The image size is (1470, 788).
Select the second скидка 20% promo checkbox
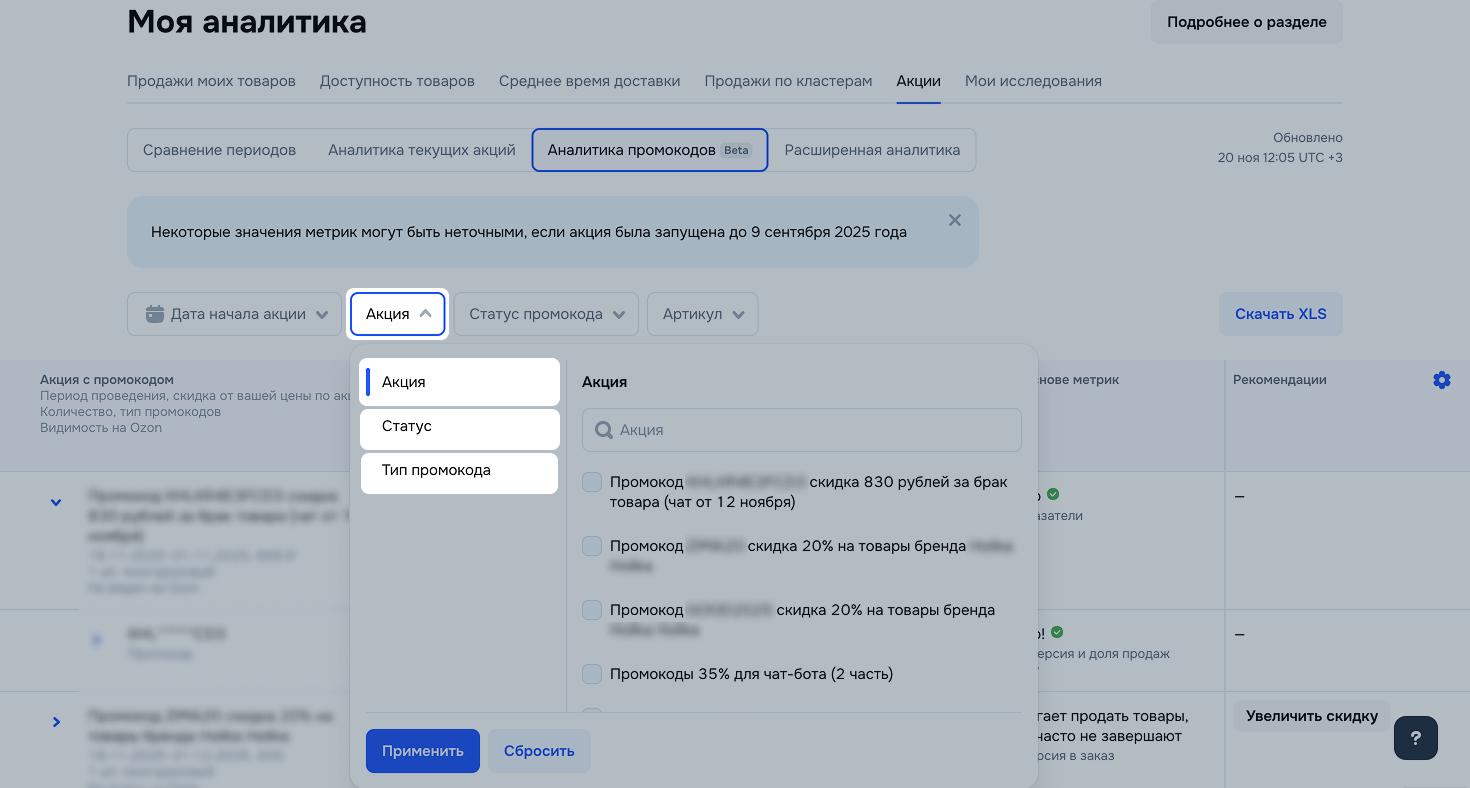tap(592, 610)
